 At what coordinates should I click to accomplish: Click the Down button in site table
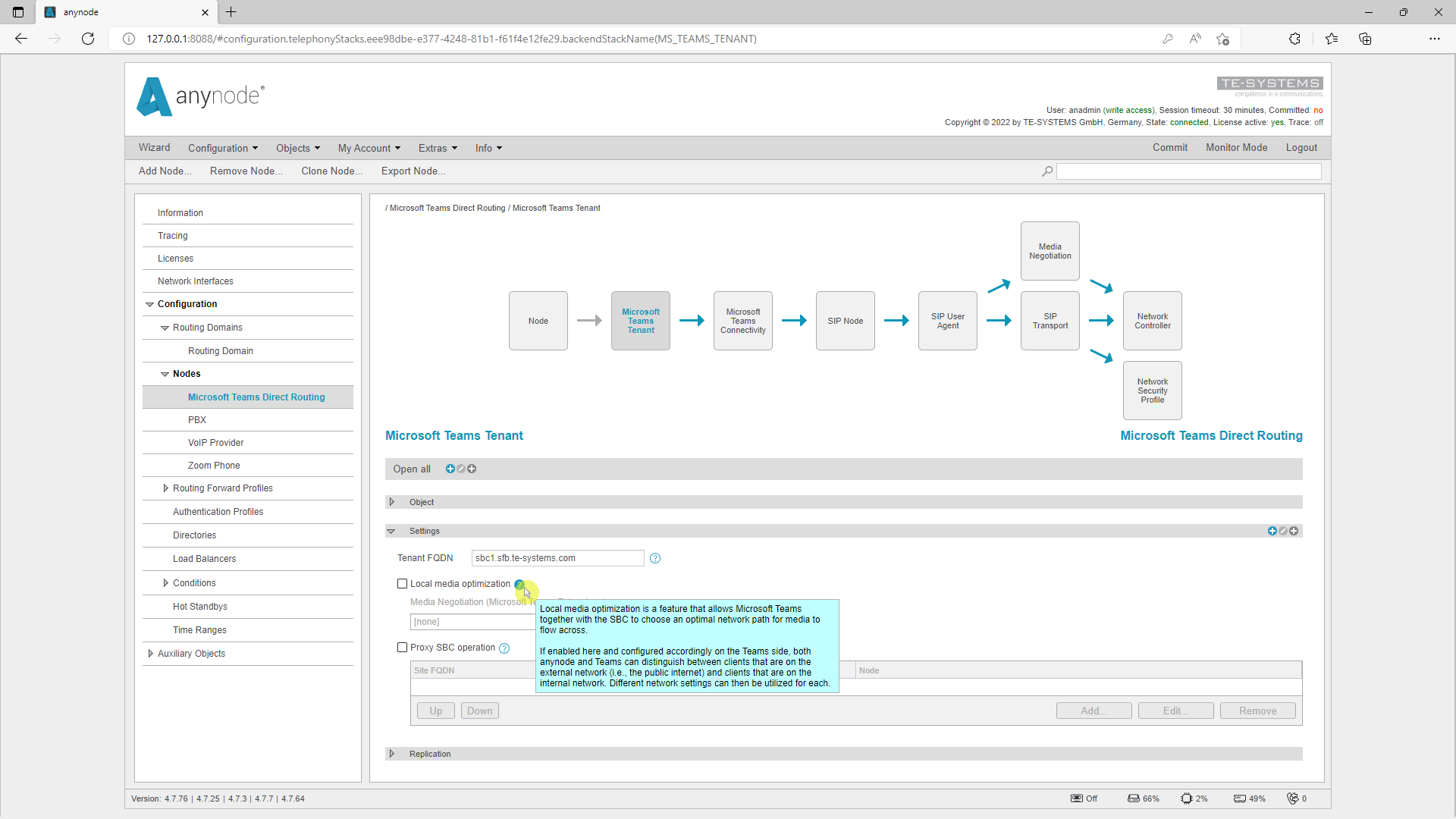(x=480, y=711)
